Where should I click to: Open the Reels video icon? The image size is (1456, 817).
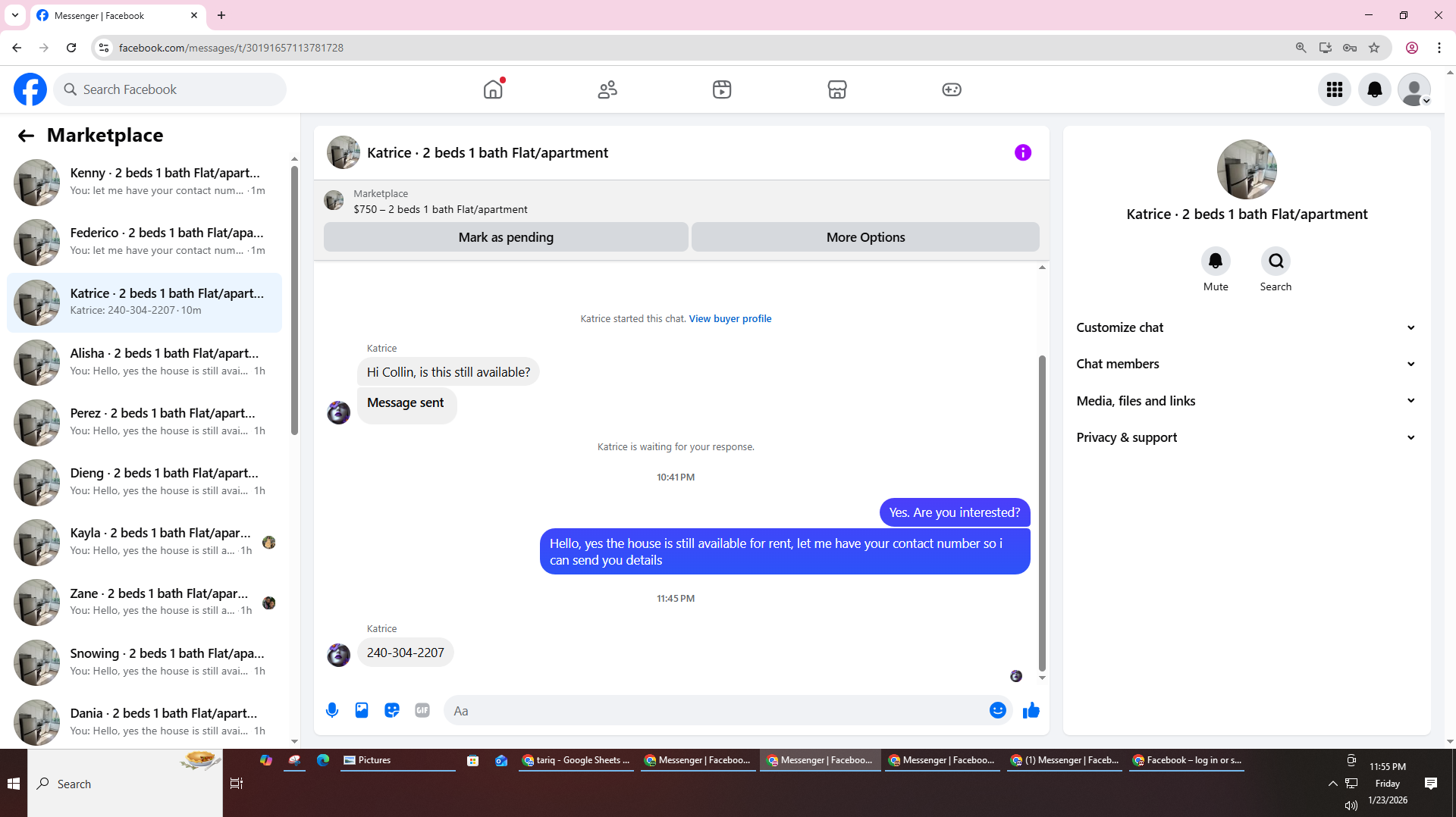coord(722,89)
